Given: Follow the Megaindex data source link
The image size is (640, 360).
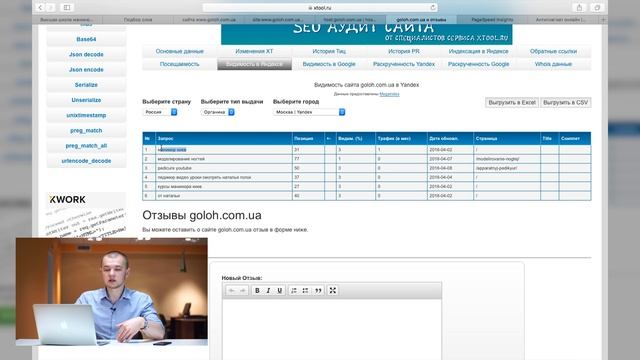Looking at the screenshot, I should coord(389,94).
